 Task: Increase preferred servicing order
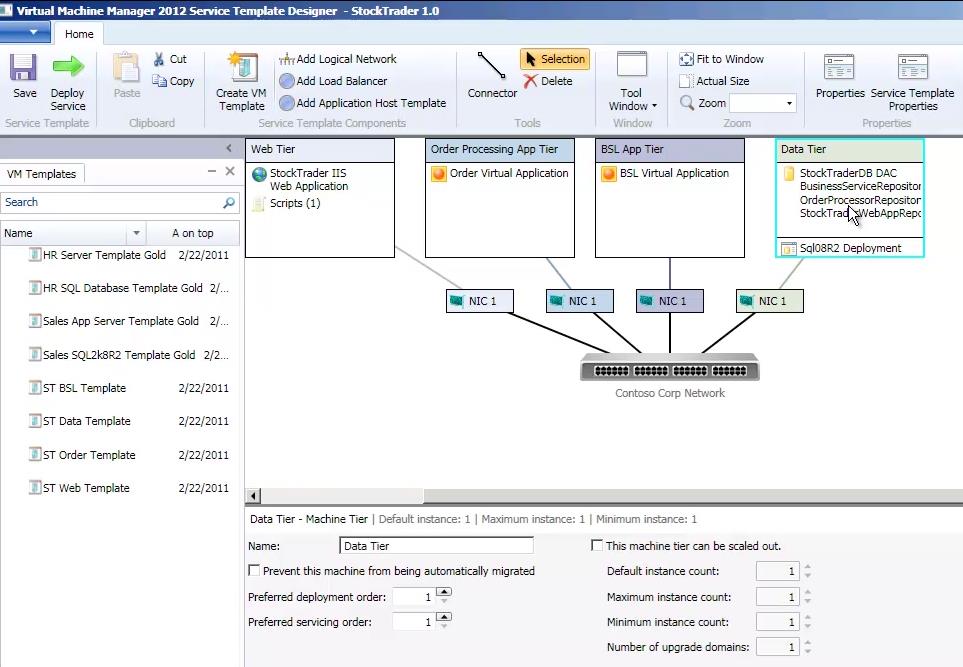[x=444, y=617]
